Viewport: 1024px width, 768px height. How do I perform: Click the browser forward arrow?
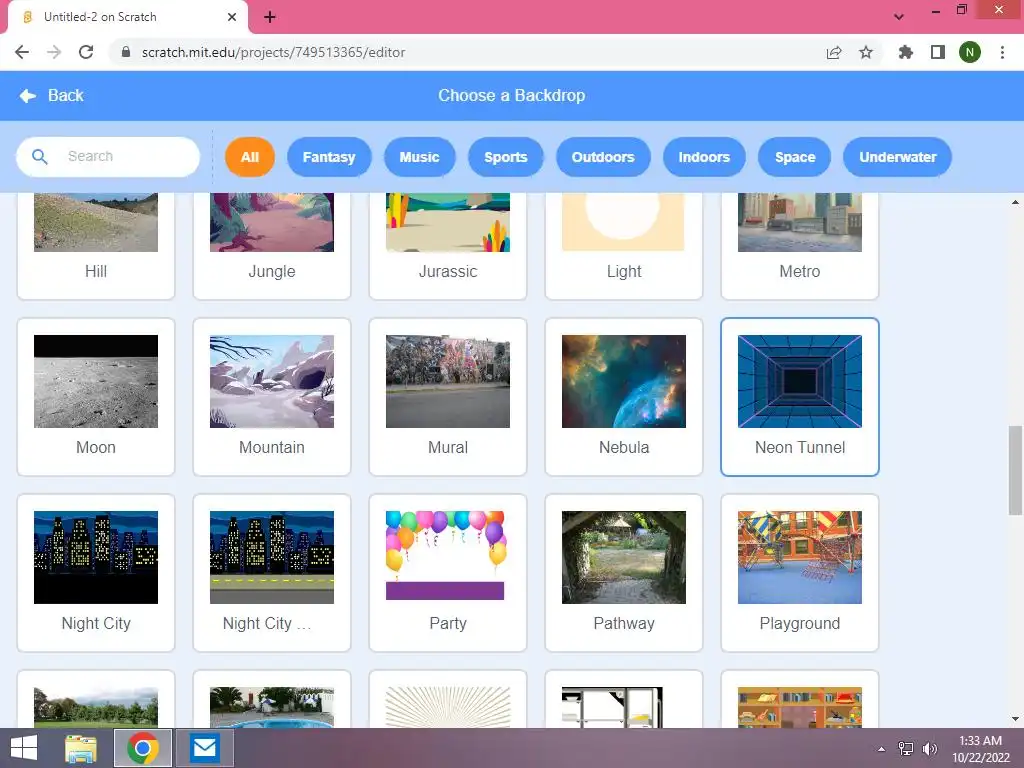(54, 52)
